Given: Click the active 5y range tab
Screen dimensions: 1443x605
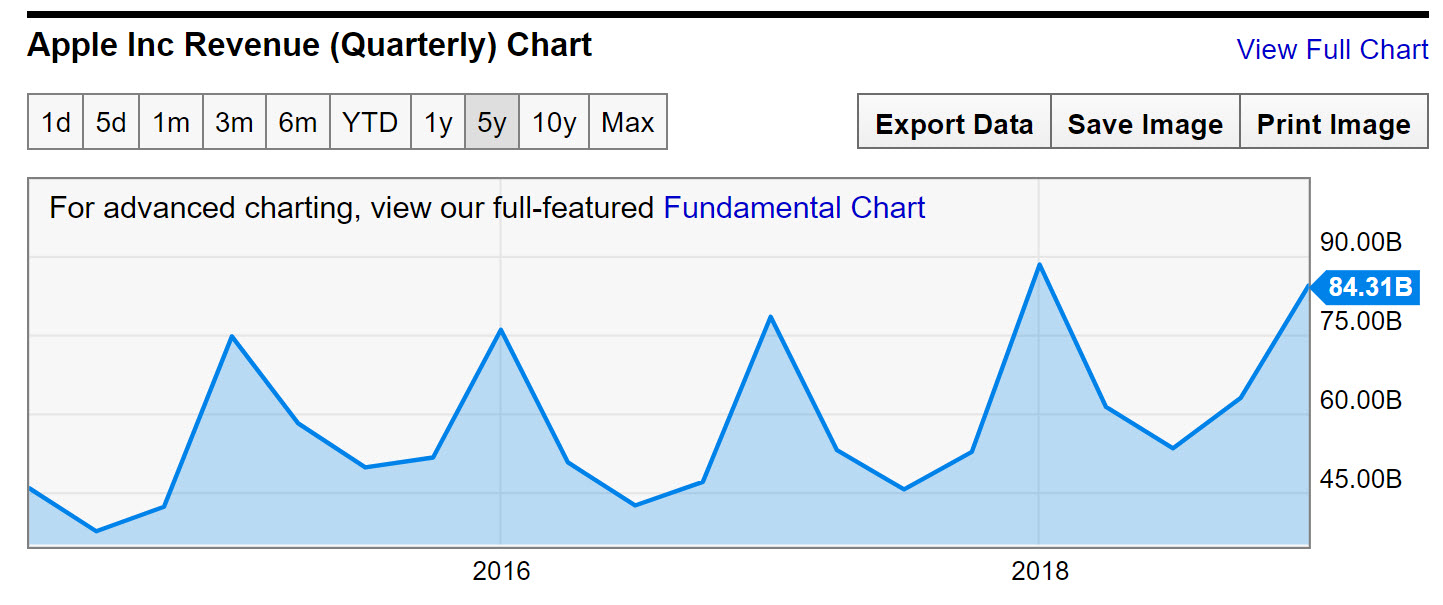Looking at the screenshot, I should click(x=492, y=123).
